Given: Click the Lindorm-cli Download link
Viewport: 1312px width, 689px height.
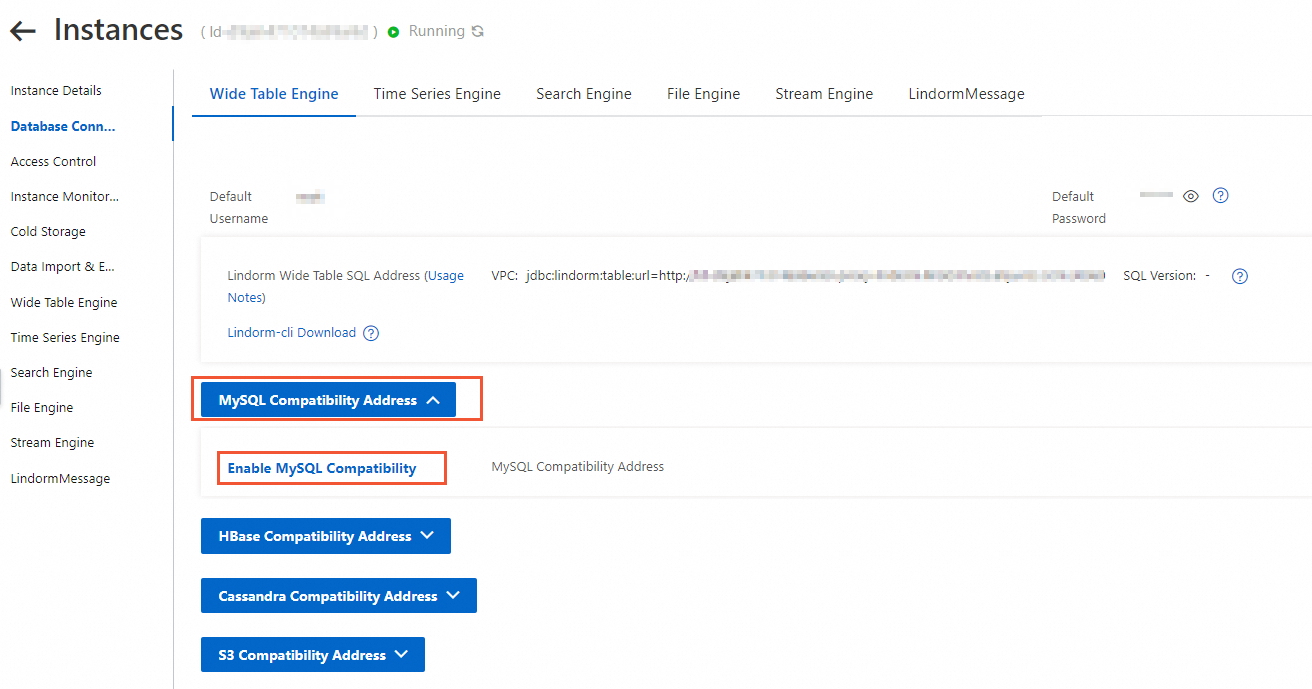Looking at the screenshot, I should pyautogui.click(x=292, y=333).
